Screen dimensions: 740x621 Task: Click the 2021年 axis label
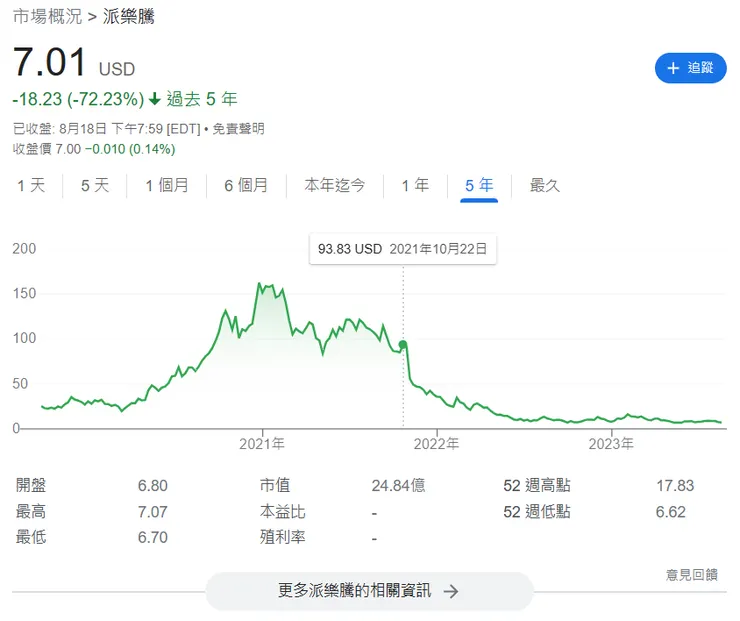coord(262,444)
